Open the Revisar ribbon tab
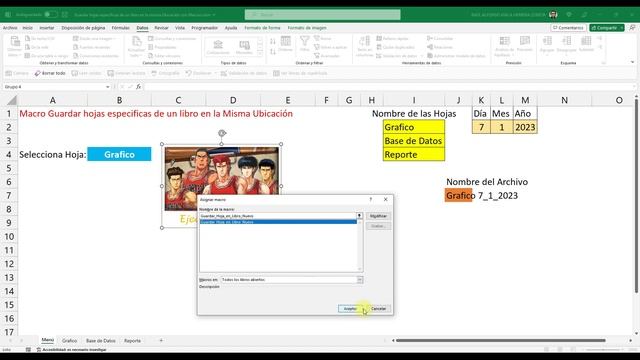This screenshot has height=360, width=640. click(x=161, y=28)
